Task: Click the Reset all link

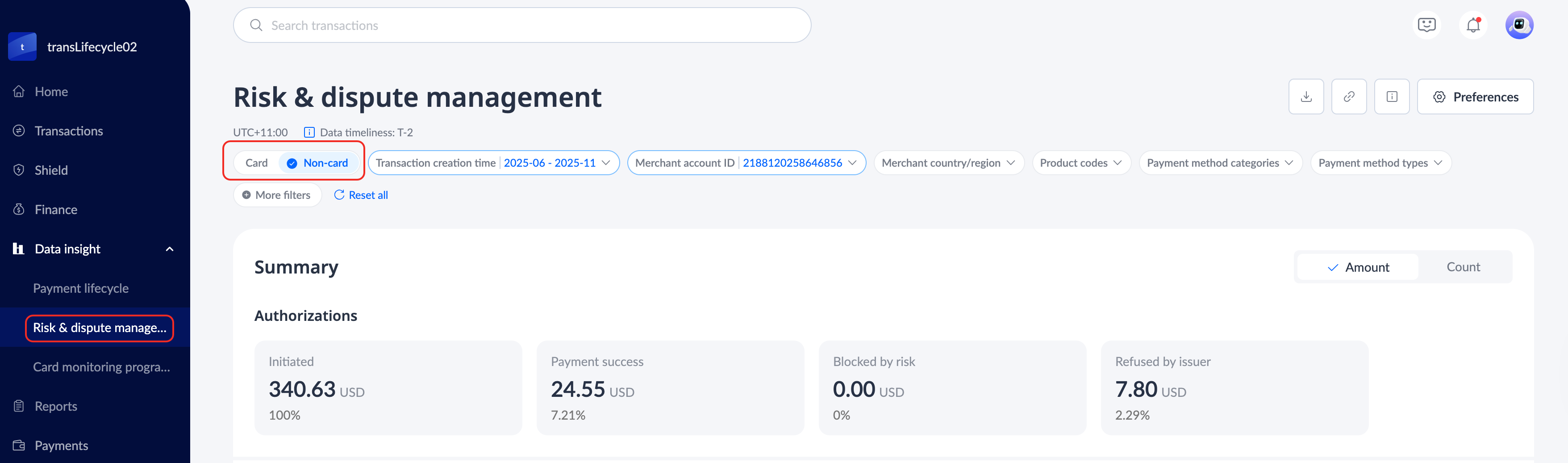Action: [361, 195]
